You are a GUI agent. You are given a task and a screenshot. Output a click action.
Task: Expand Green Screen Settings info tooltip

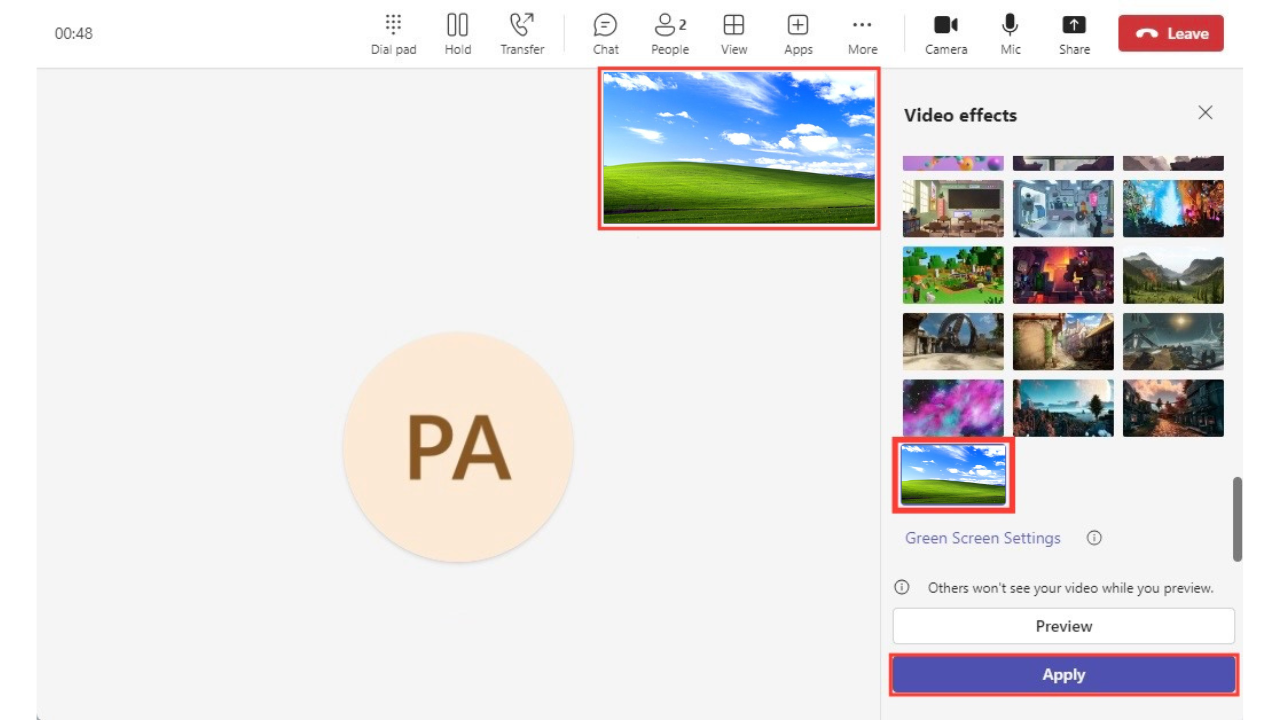(1093, 538)
